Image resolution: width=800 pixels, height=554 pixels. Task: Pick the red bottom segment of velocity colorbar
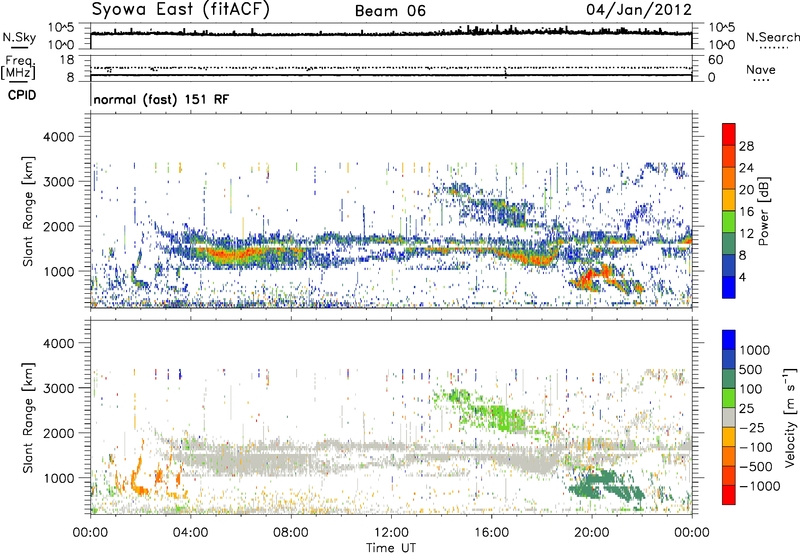pyautogui.click(x=729, y=495)
